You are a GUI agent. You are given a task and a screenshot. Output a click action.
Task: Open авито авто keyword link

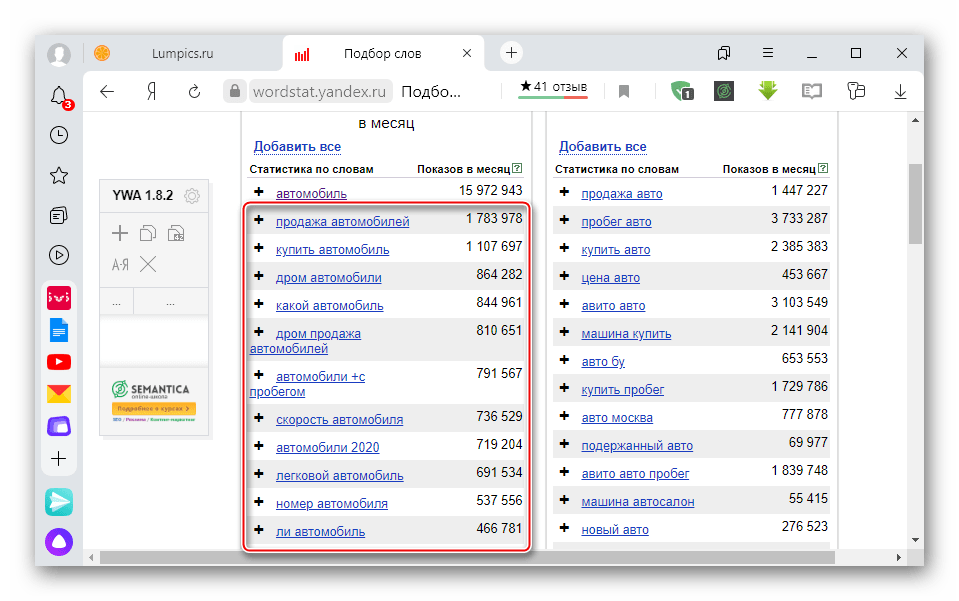coord(613,306)
